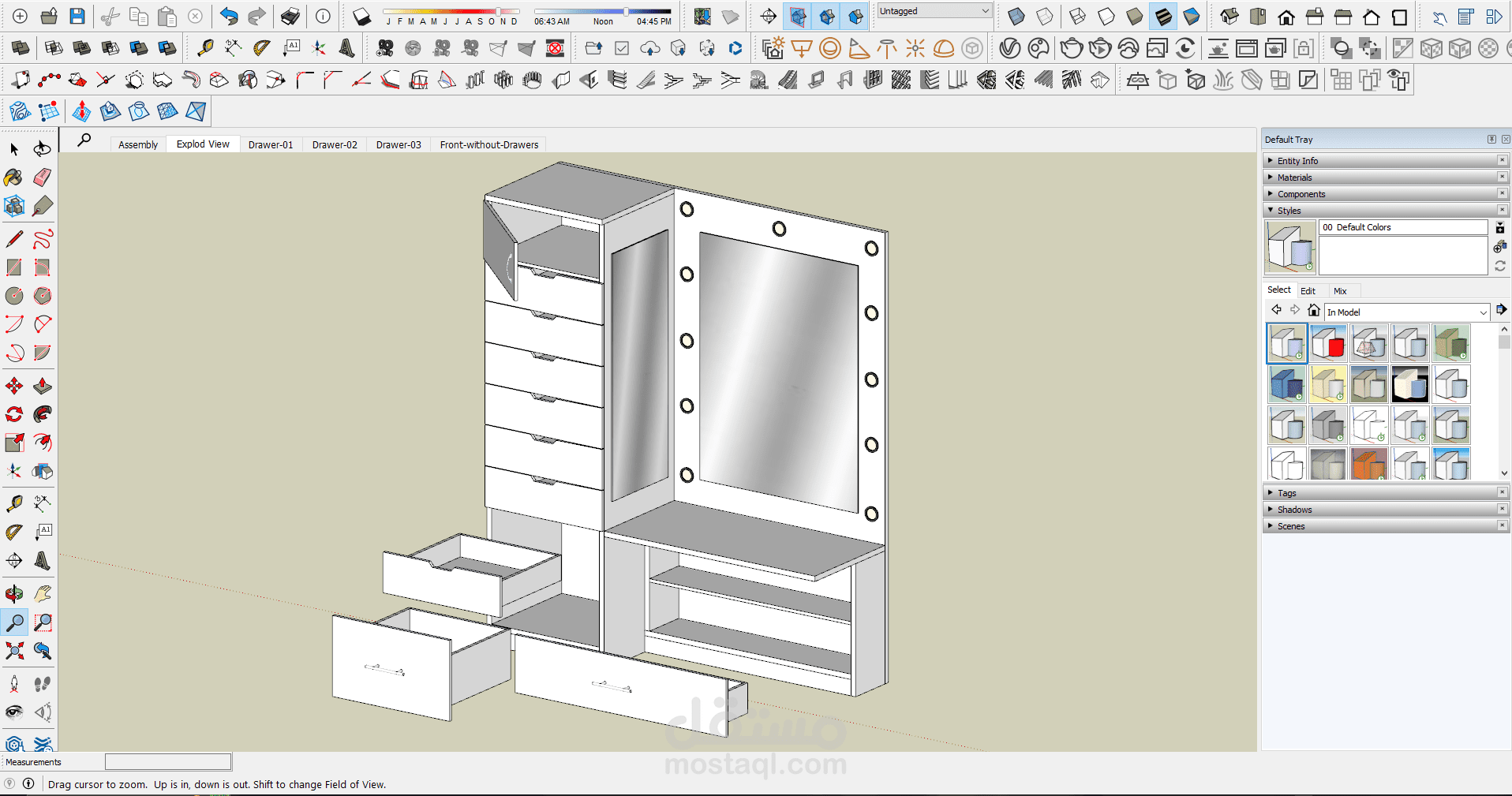Click the Measurements input box
The width and height of the screenshot is (1512, 796).
pos(168,761)
